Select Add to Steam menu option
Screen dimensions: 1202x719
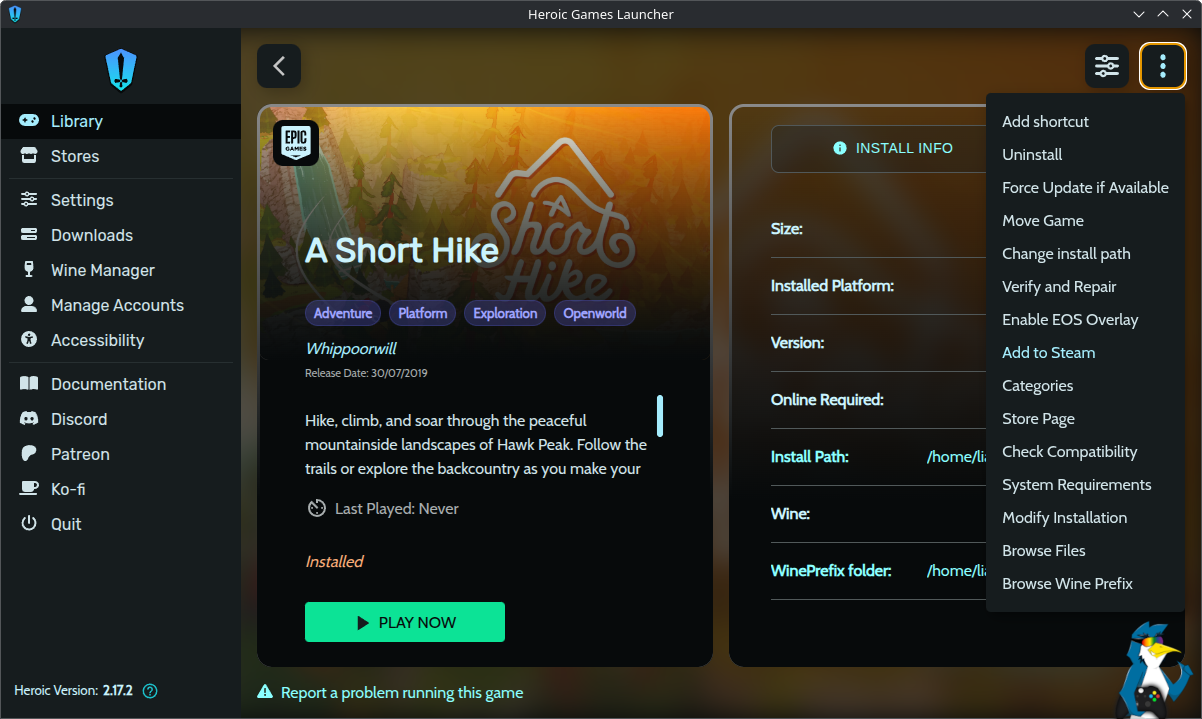(x=1048, y=353)
